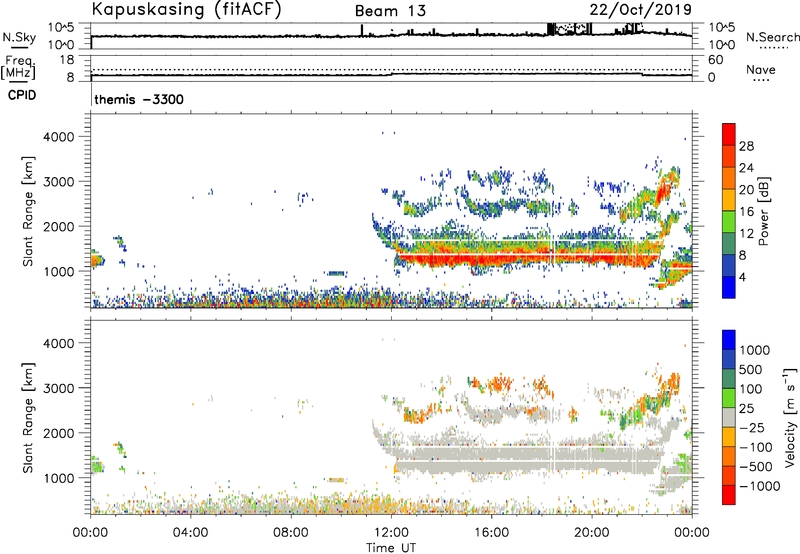Click the '16' power colorbar tick
Image resolution: width=800 pixels, height=554 pixels.
[746, 212]
